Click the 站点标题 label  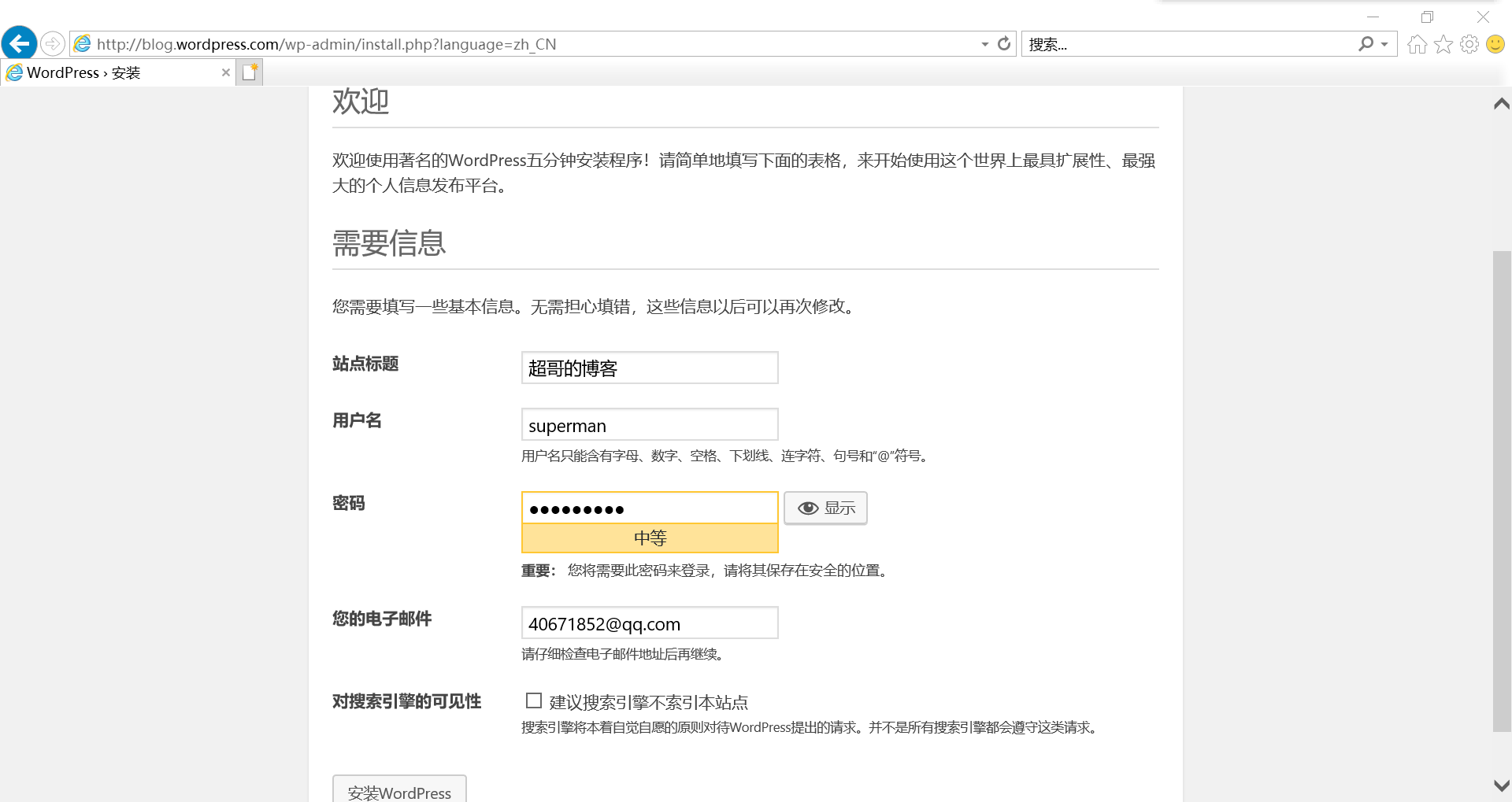[365, 364]
